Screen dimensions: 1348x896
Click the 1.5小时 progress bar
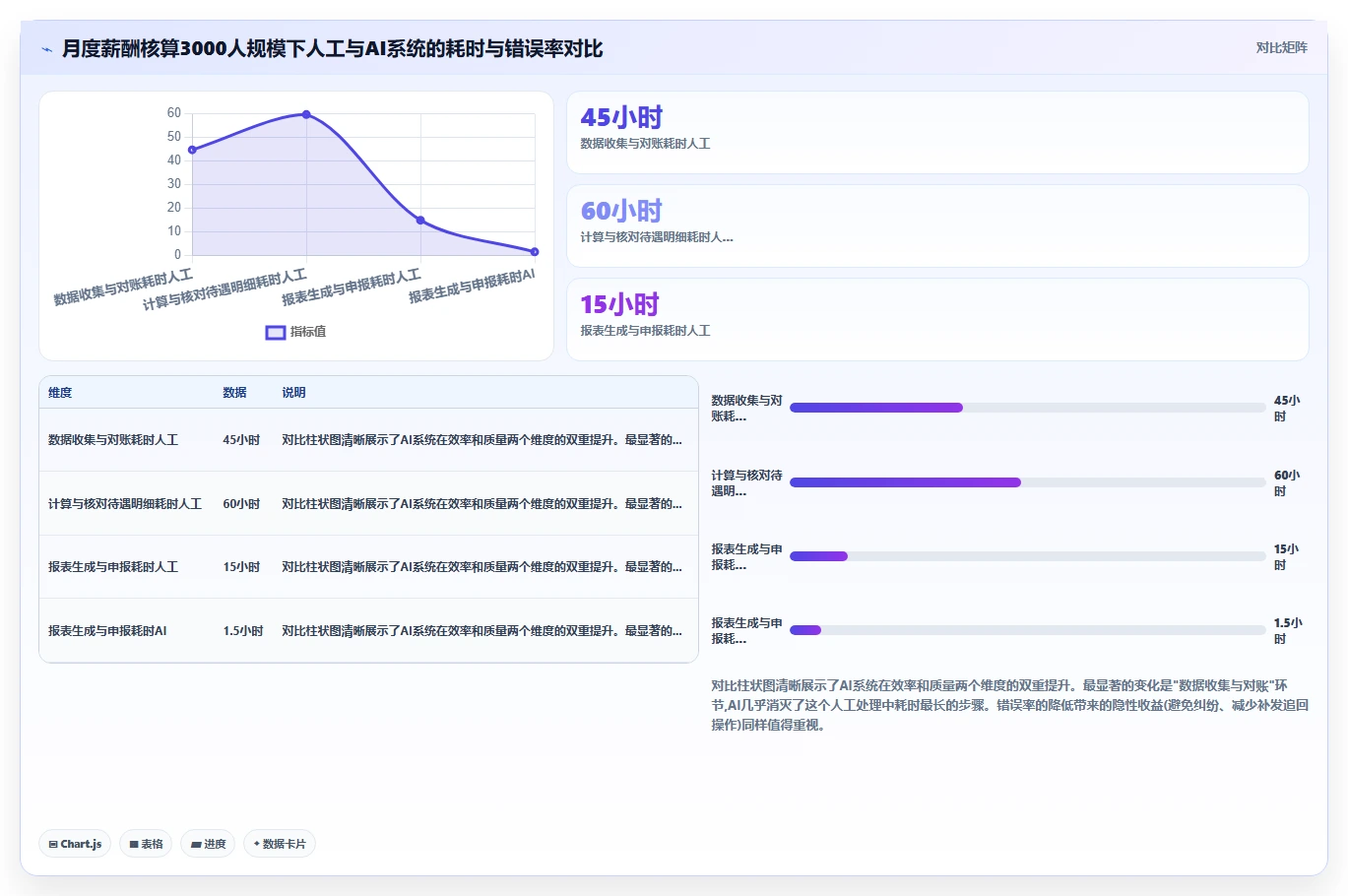pyautogui.click(x=1027, y=630)
